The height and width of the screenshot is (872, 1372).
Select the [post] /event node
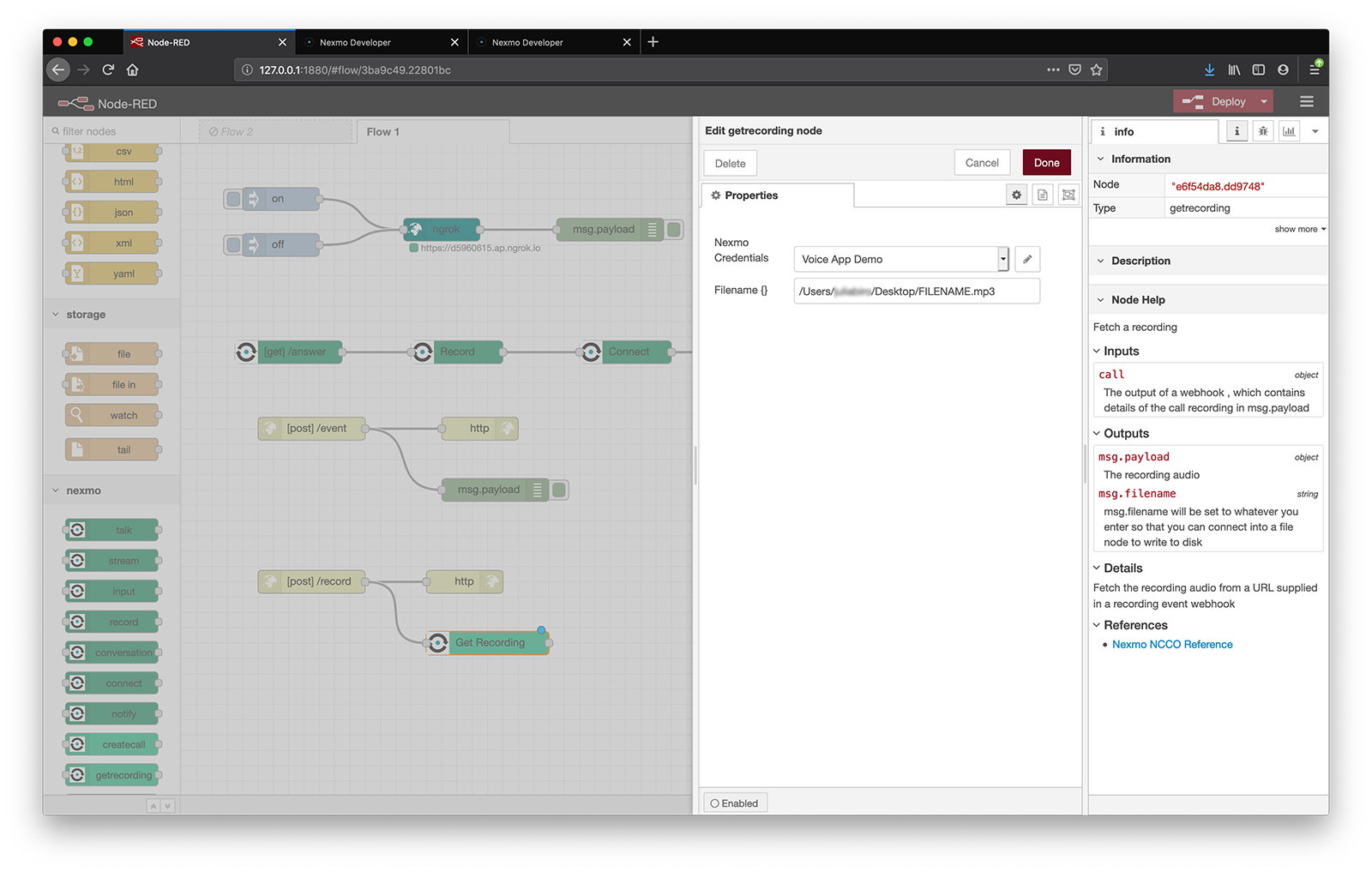pyautogui.click(x=312, y=428)
